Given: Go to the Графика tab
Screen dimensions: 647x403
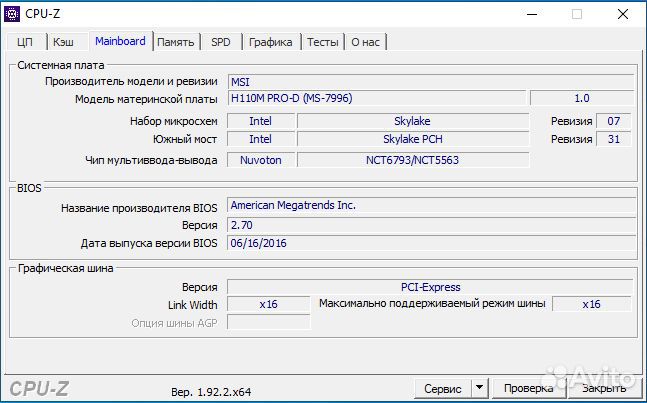Looking at the screenshot, I should (x=271, y=42).
